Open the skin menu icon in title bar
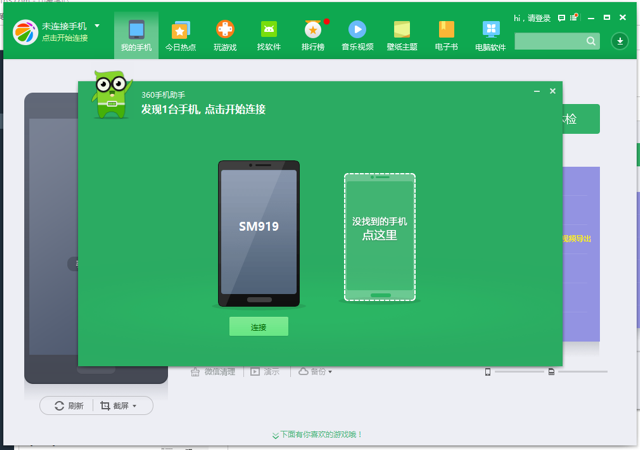The height and width of the screenshot is (450, 640). 574,18
